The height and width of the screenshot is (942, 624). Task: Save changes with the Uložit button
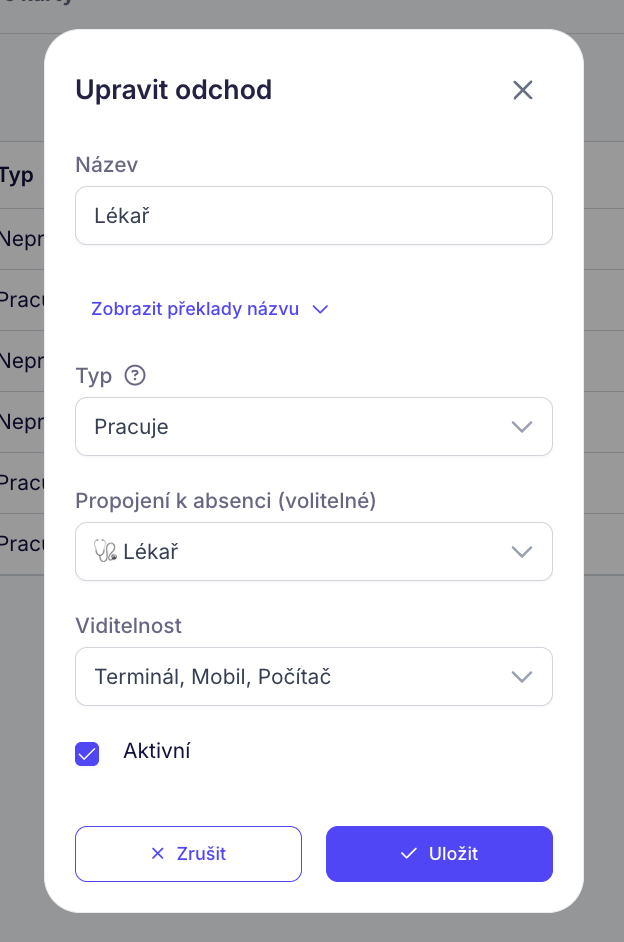click(439, 854)
